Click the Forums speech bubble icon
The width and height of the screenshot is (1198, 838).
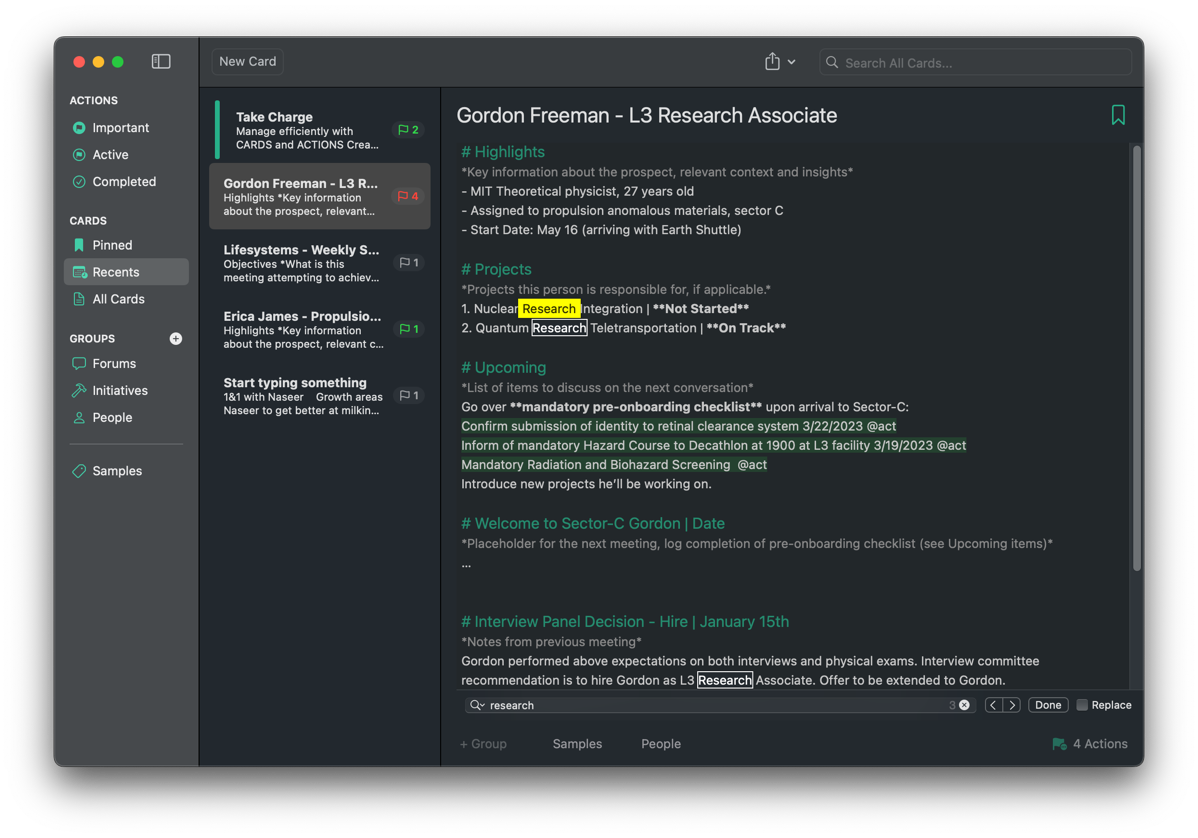click(79, 364)
